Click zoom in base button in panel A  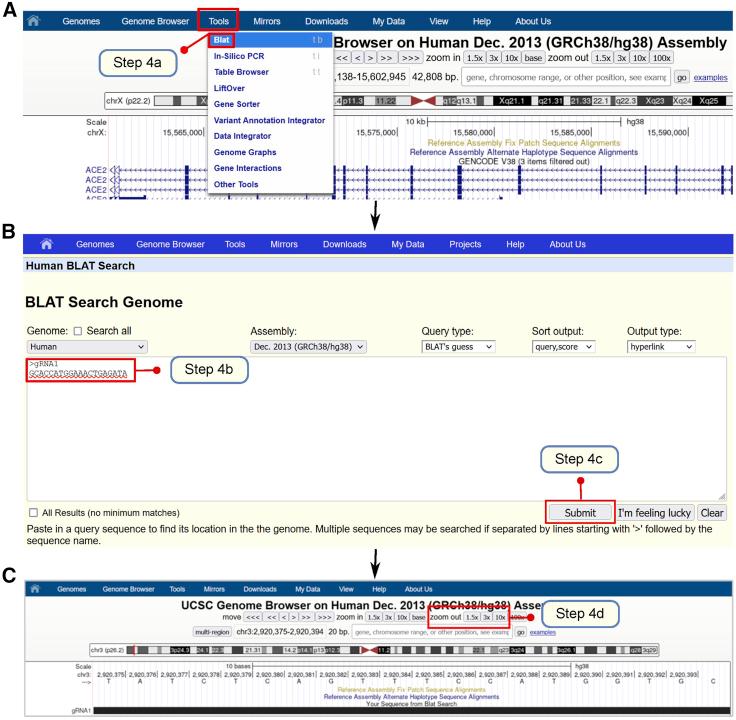pyautogui.click(x=533, y=58)
